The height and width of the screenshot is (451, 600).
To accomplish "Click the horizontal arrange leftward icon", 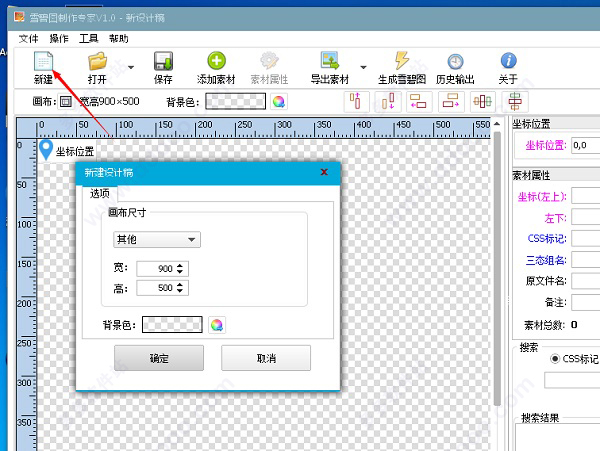I will [x=419, y=101].
